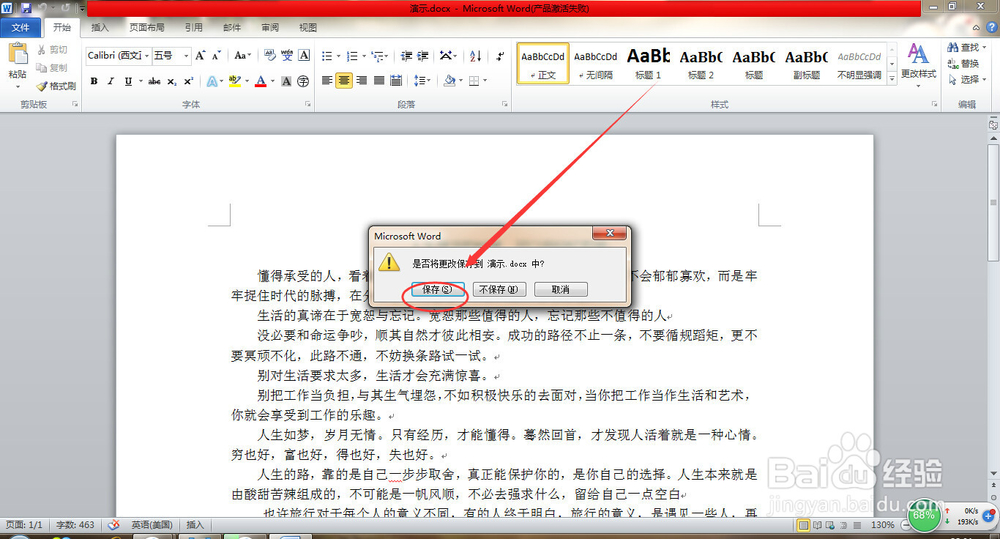Open the 选择 (Select) dropdown
The height and width of the screenshot is (539, 1000).
pos(966,79)
